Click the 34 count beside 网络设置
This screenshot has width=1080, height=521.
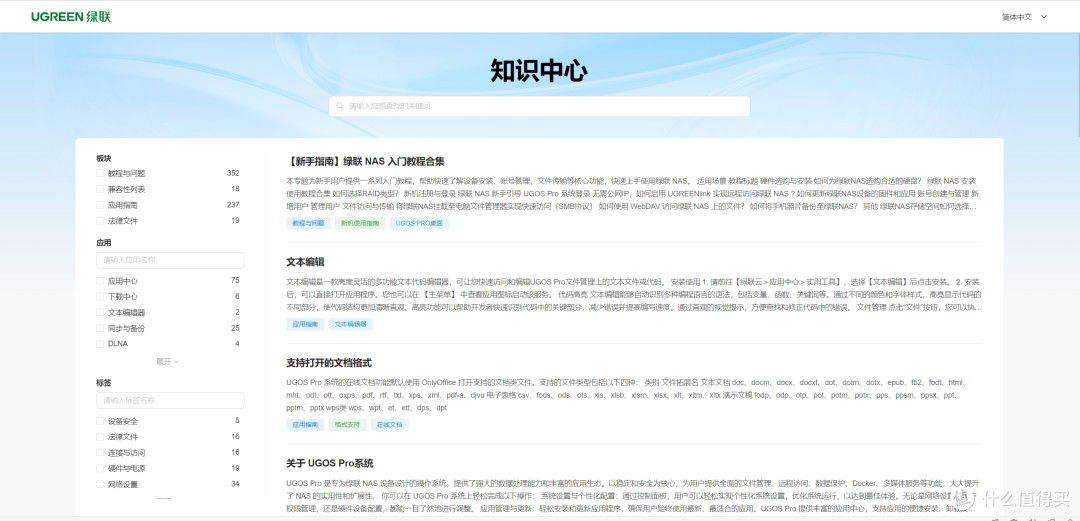click(x=235, y=484)
